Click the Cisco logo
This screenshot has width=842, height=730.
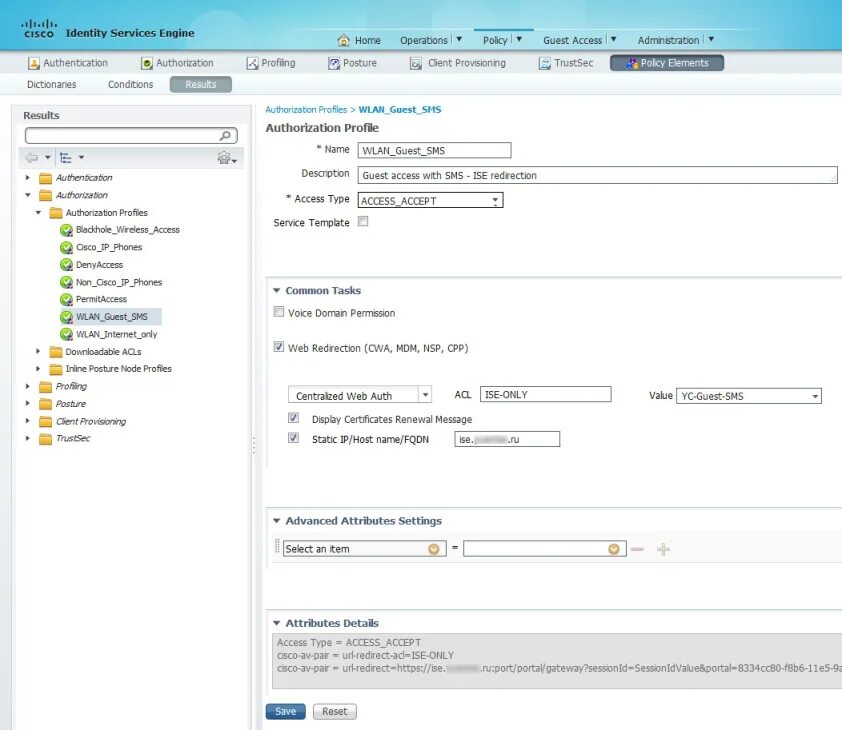[x=39, y=28]
